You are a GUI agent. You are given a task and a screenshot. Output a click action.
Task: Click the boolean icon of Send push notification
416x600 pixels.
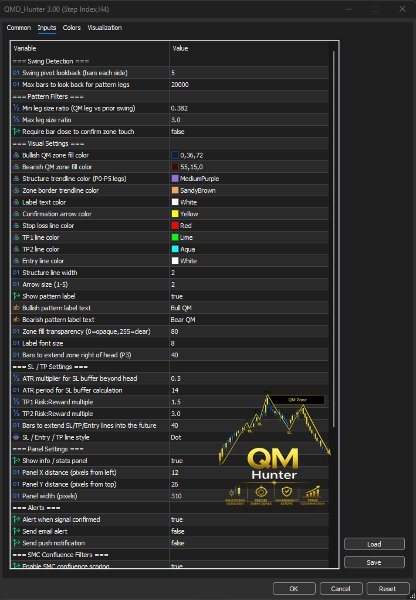point(16,543)
